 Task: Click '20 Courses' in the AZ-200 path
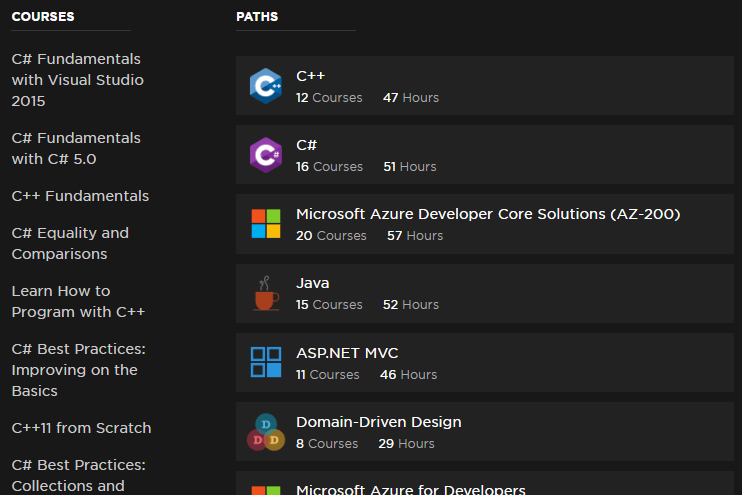pos(331,236)
